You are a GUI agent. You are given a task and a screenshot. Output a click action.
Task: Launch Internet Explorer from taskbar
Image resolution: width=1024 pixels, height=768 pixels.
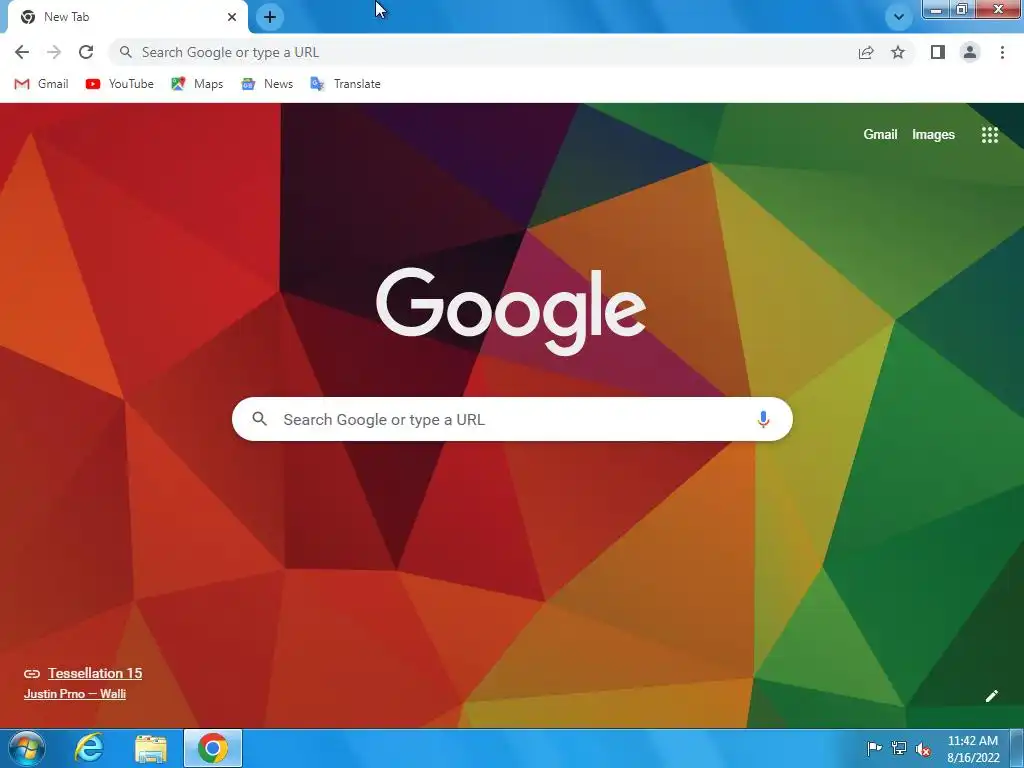pyautogui.click(x=89, y=748)
